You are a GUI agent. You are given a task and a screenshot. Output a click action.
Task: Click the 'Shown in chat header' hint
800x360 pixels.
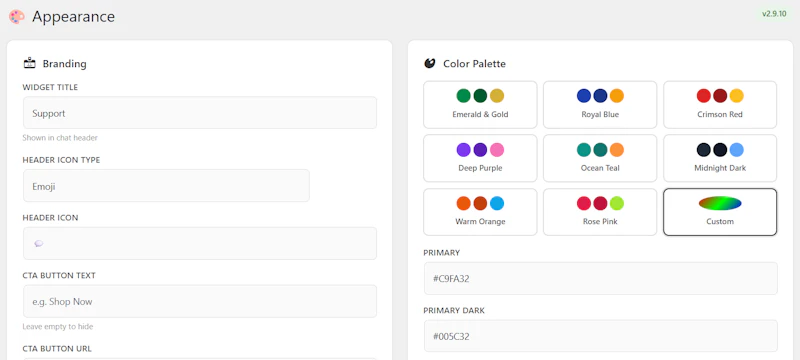[x=60, y=138]
